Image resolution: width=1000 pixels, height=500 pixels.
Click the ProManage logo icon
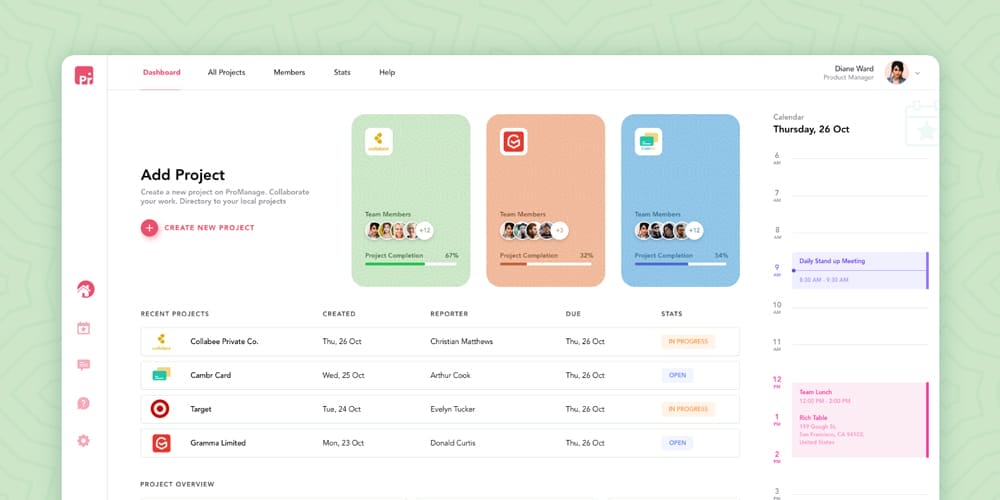tap(84, 75)
